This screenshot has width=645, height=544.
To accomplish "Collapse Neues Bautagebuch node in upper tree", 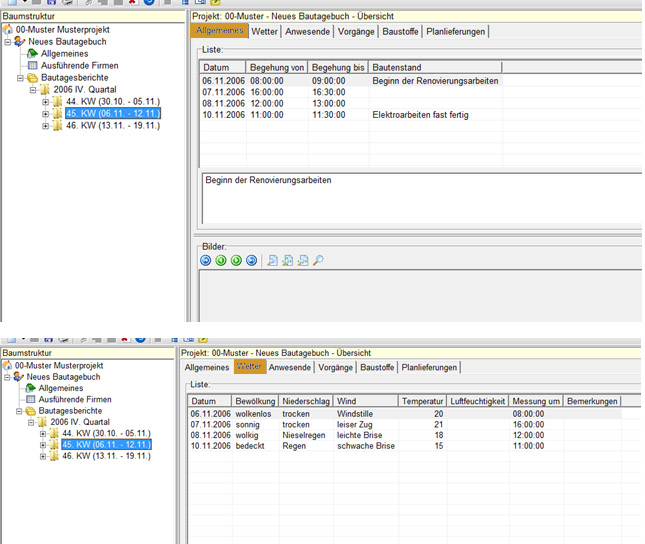I will tap(7, 42).
